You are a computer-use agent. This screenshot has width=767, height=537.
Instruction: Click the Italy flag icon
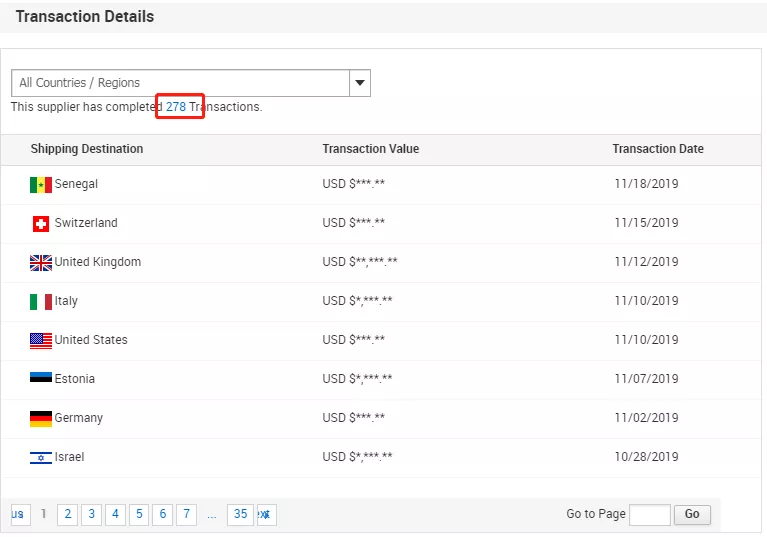[x=41, y=302]
